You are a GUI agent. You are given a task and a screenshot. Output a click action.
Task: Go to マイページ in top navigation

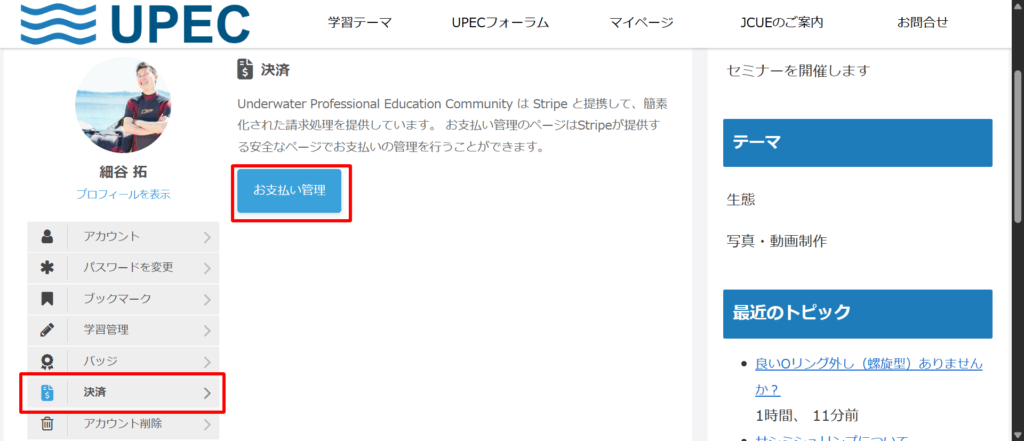[x=641, y=23]
